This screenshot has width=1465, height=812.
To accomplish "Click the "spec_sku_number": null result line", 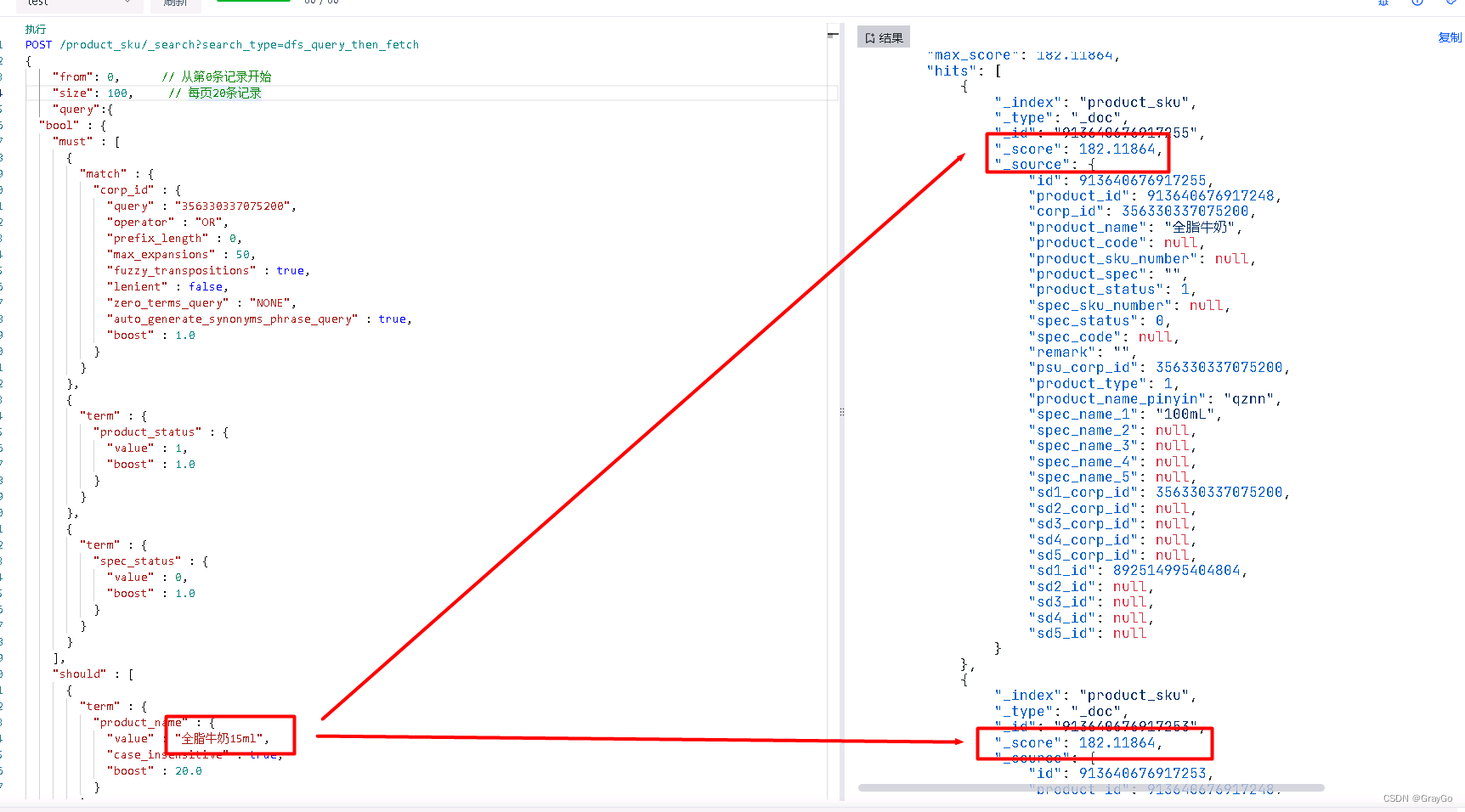I will pyautogui.click(x=1129, y=305).
